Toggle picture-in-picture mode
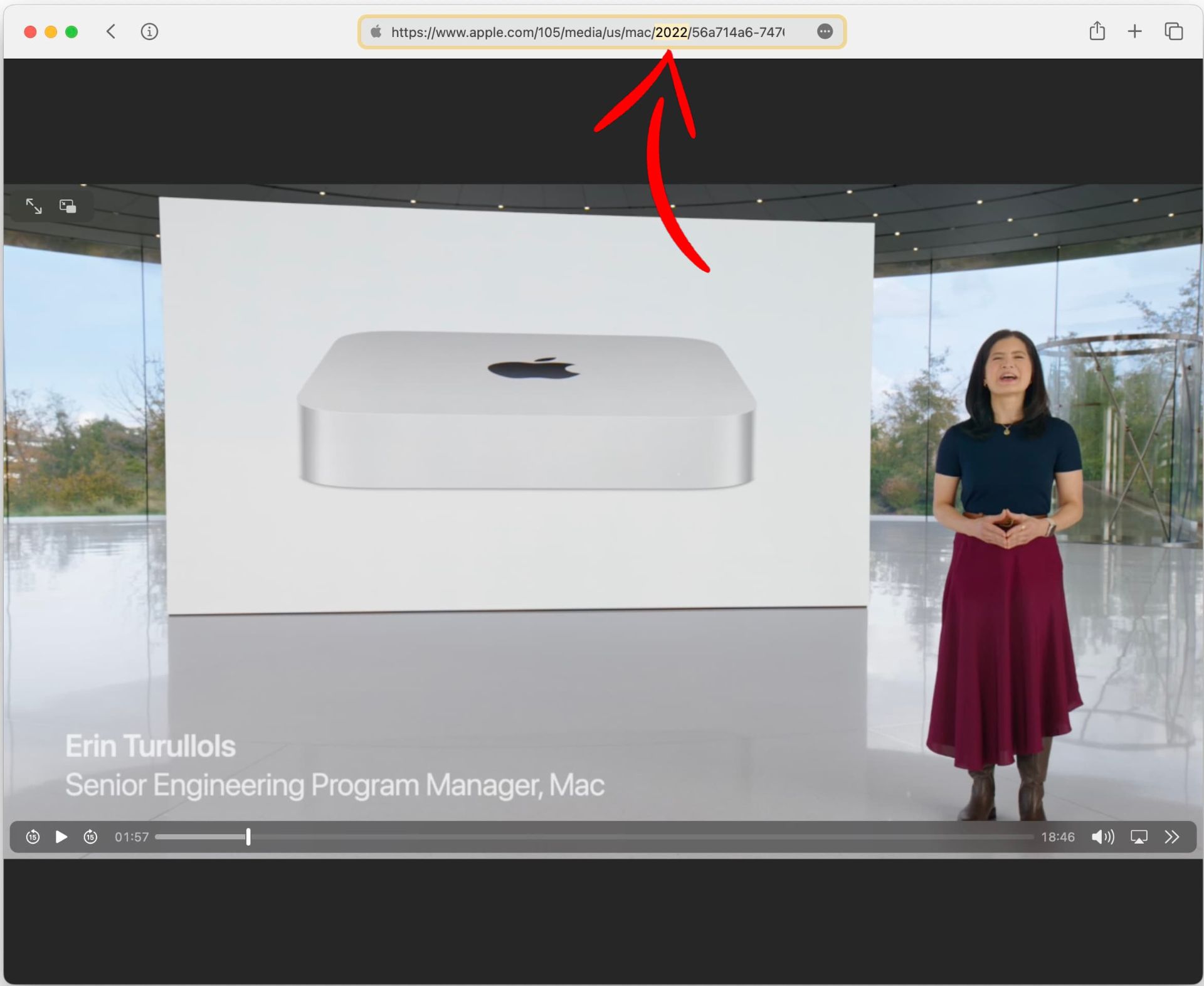1204x986 pixels. [68, 206]
